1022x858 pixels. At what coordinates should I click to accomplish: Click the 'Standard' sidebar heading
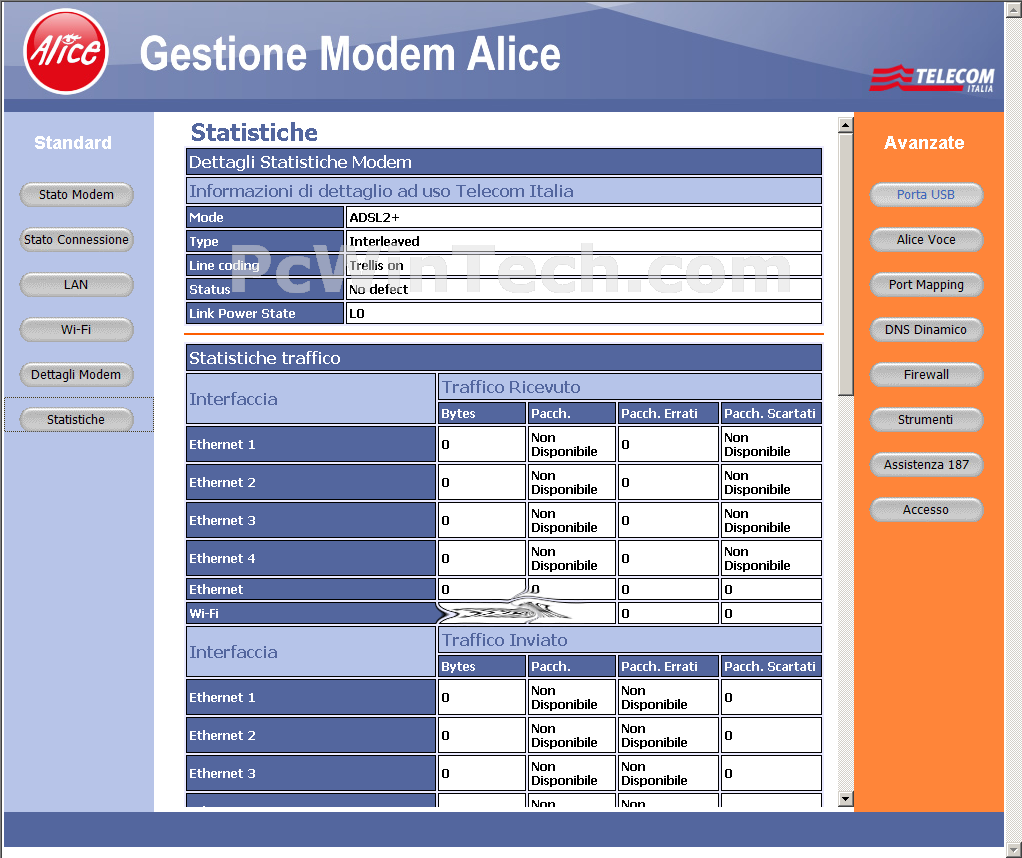[73, 143]
